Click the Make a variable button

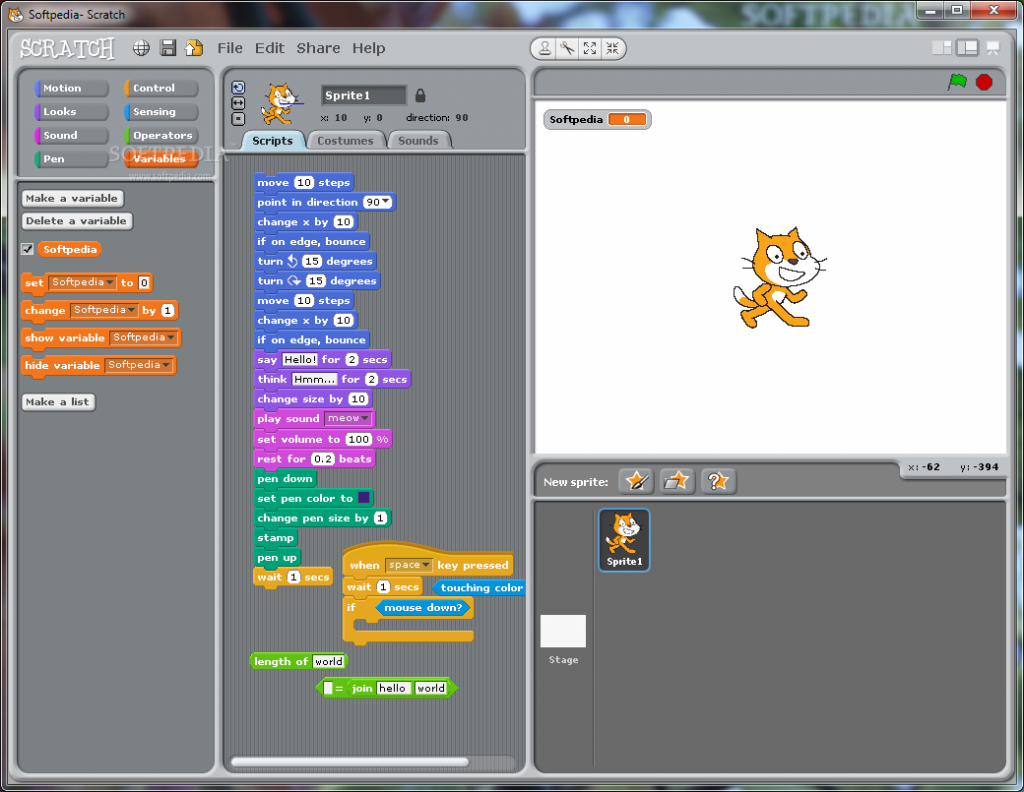71,198
